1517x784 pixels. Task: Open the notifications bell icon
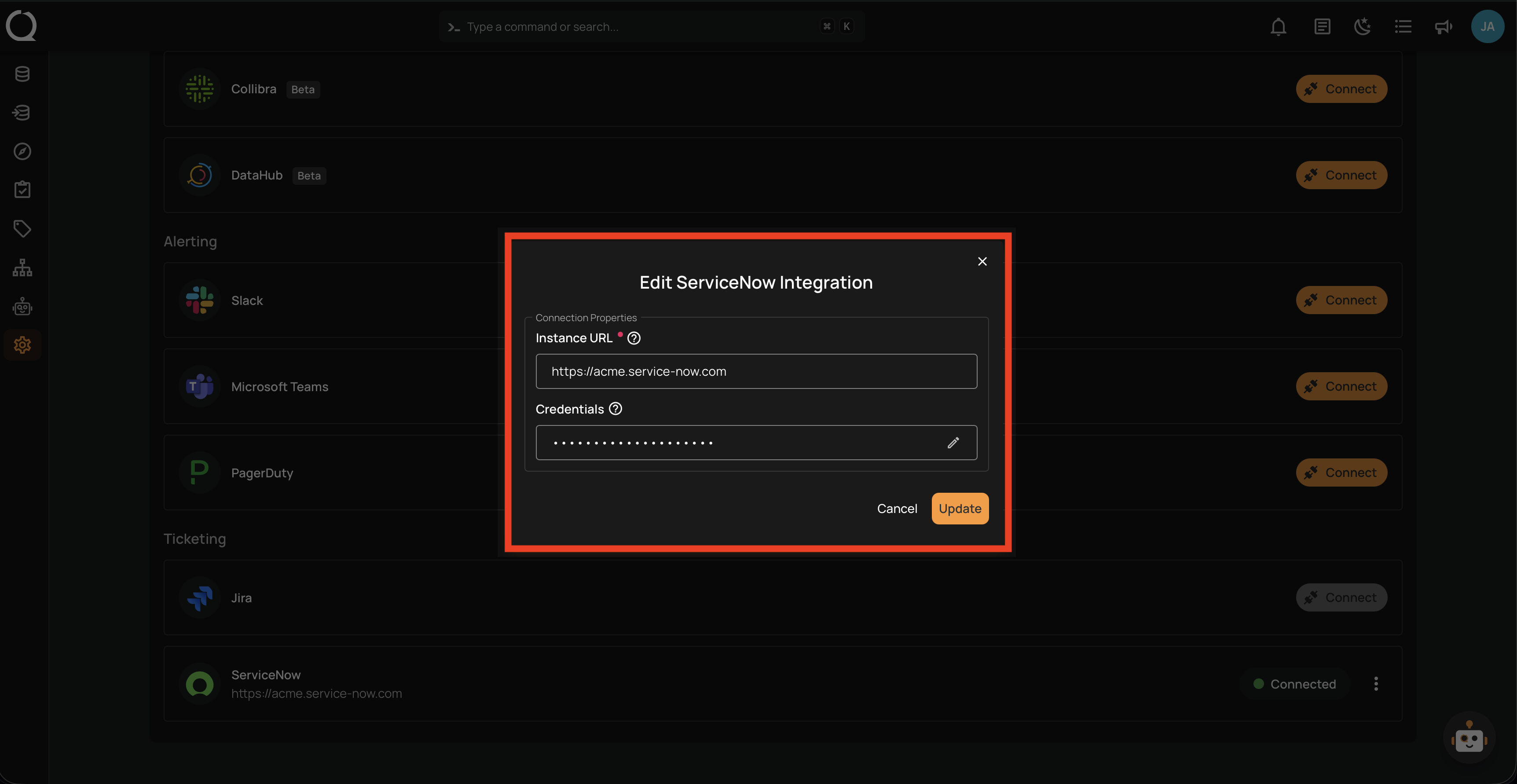click(x=1278, y=27)
